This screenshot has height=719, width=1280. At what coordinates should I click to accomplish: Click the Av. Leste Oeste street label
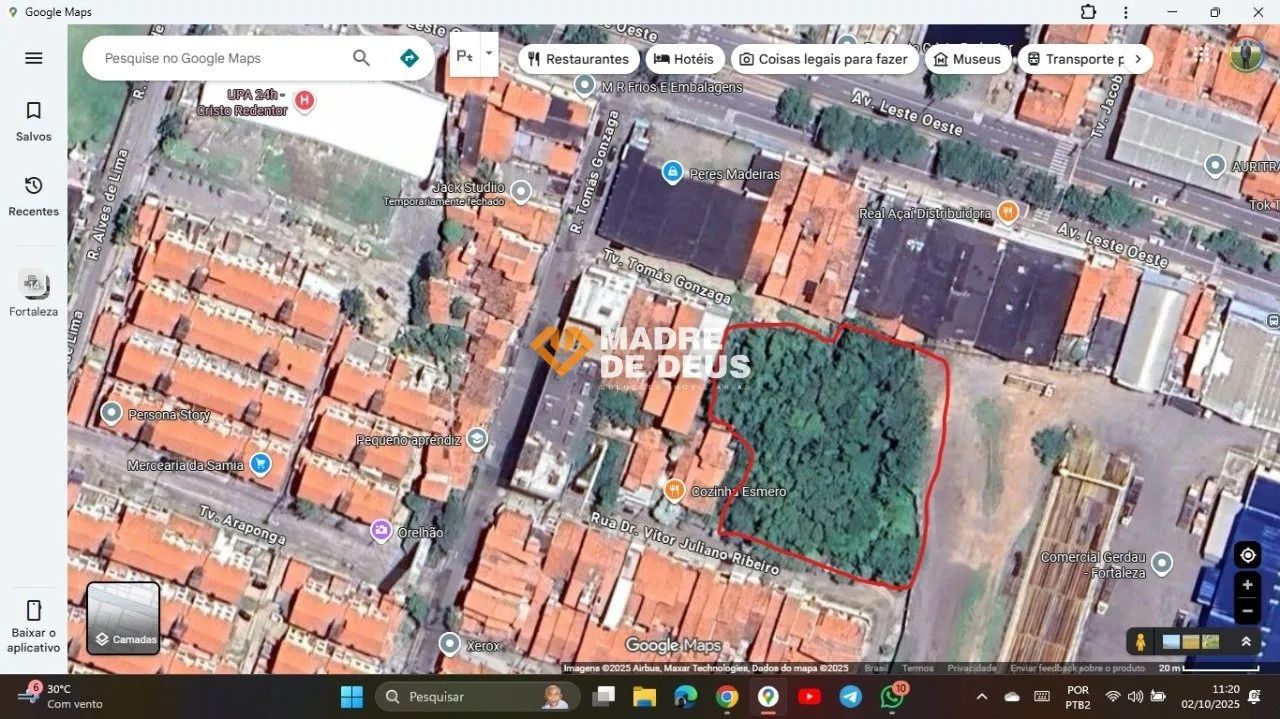click(907, 112)
